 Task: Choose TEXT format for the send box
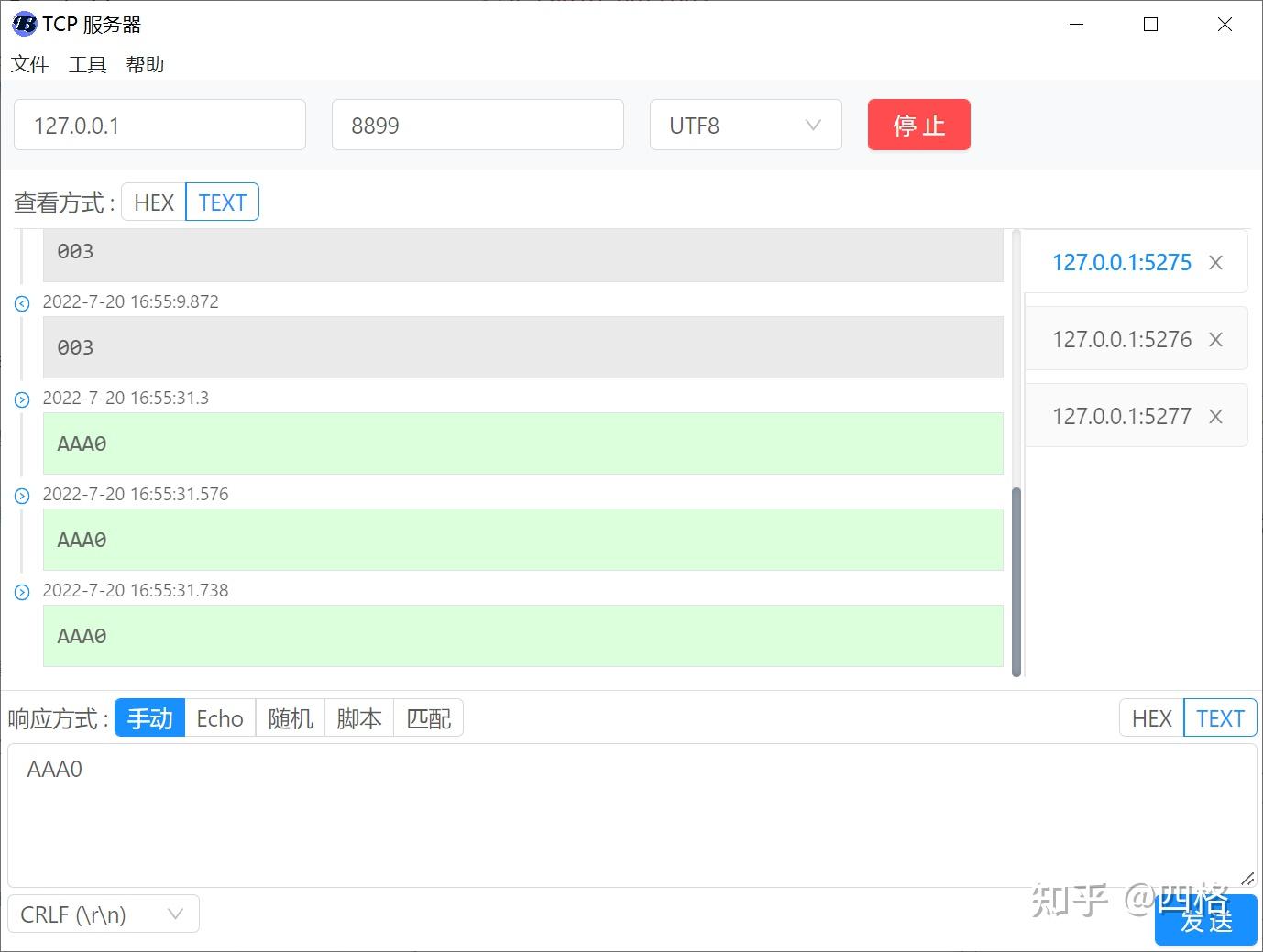[x=1220, y=718]
